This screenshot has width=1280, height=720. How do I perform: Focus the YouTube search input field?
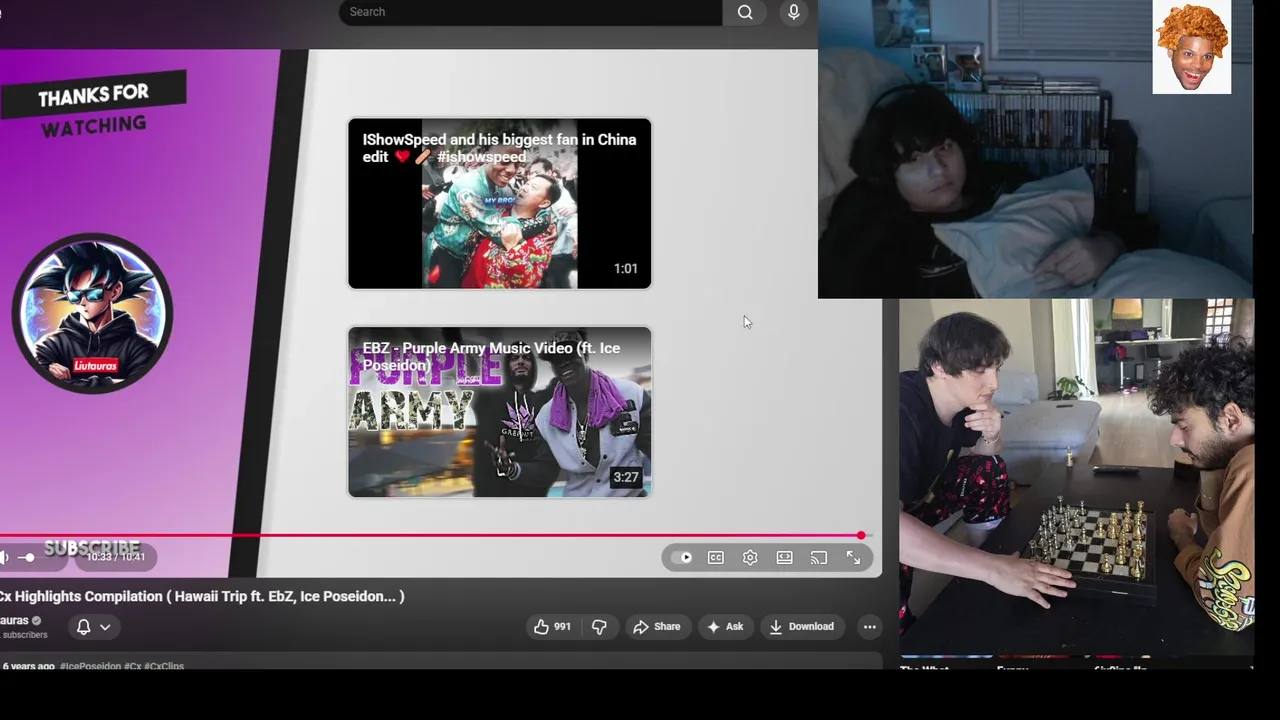point(530,12)
